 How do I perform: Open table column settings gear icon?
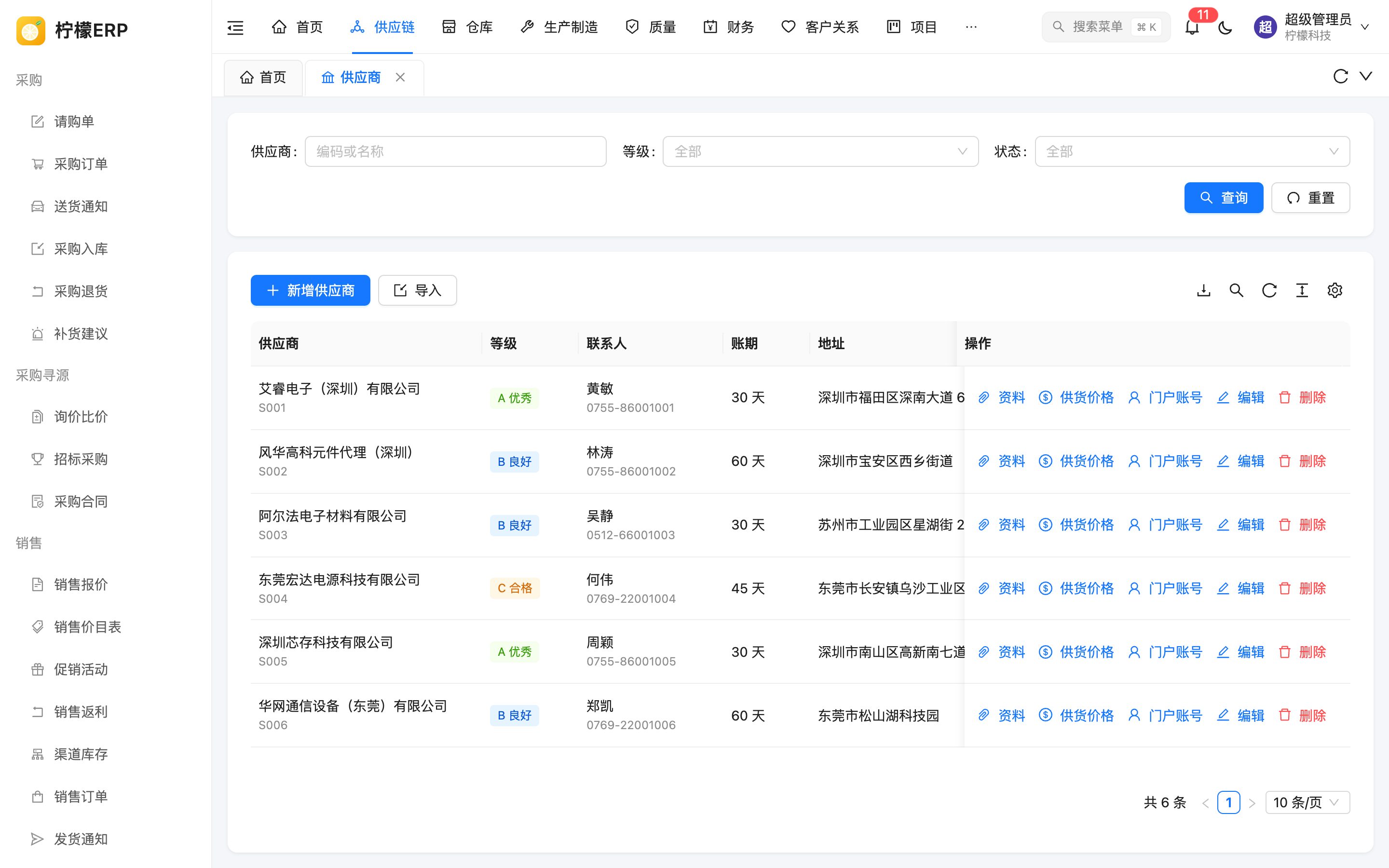[x=1335, y=290]
